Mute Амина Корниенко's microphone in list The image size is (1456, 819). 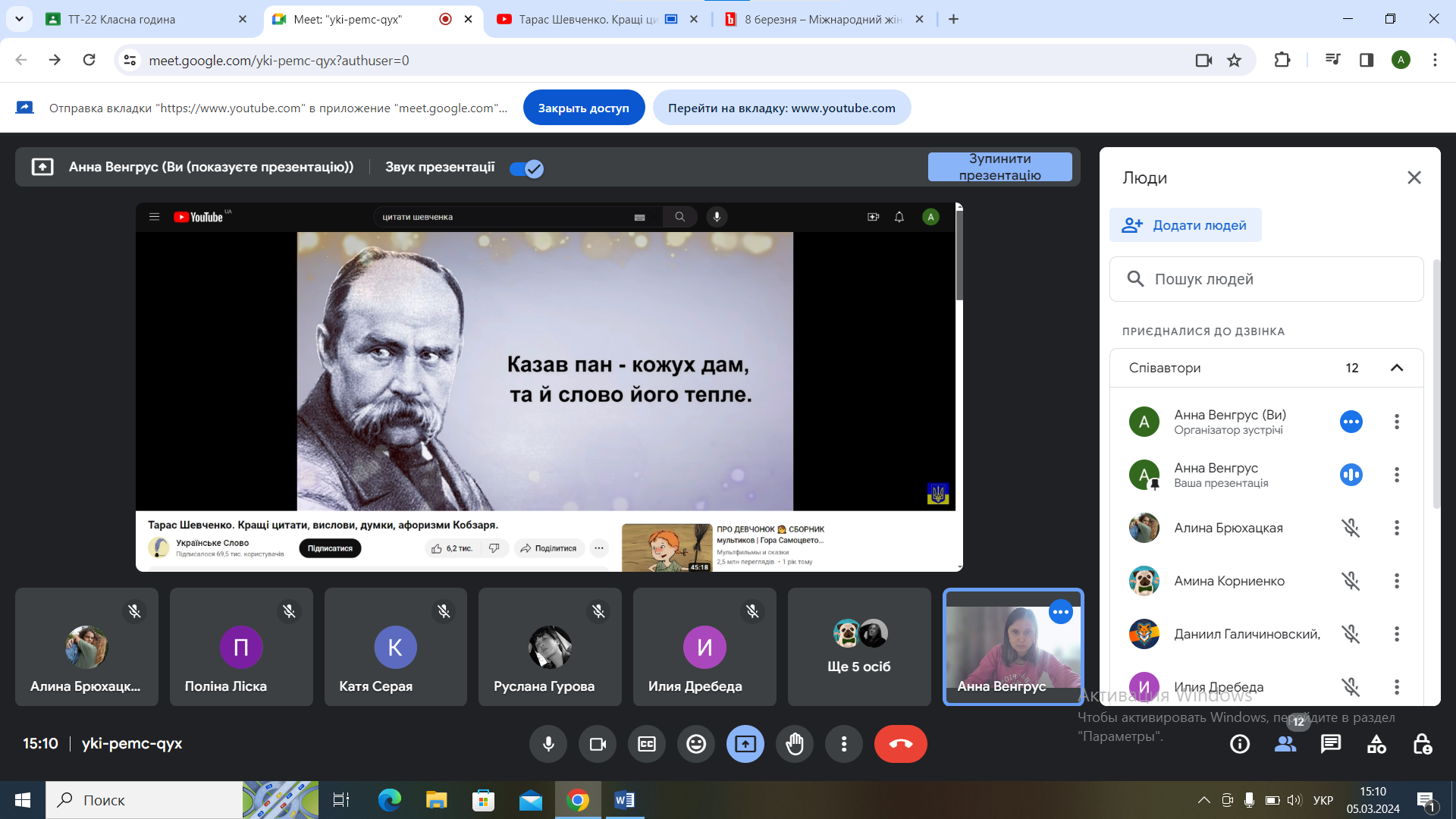pos(1351,581)
